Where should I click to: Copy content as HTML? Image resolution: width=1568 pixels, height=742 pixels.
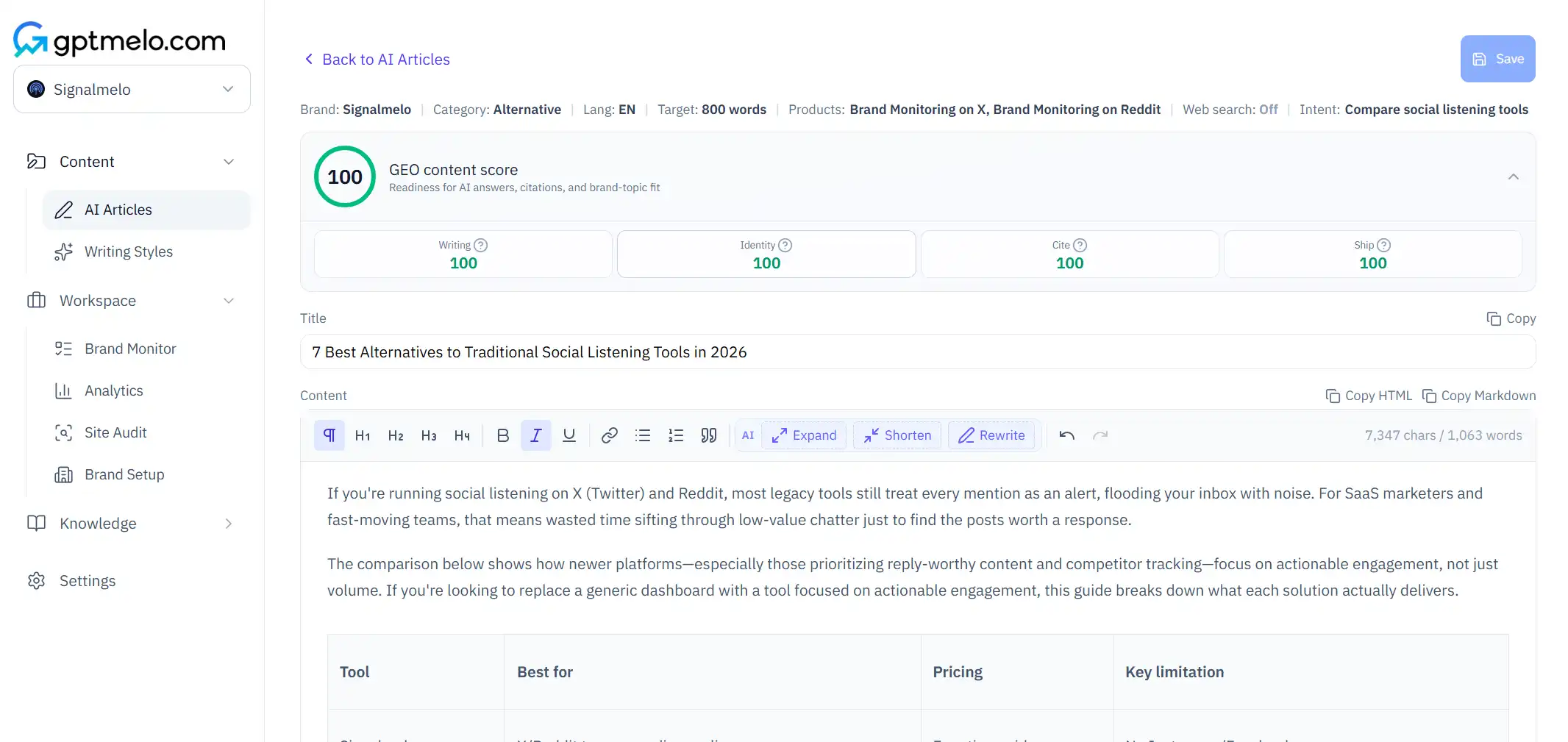1369,396
